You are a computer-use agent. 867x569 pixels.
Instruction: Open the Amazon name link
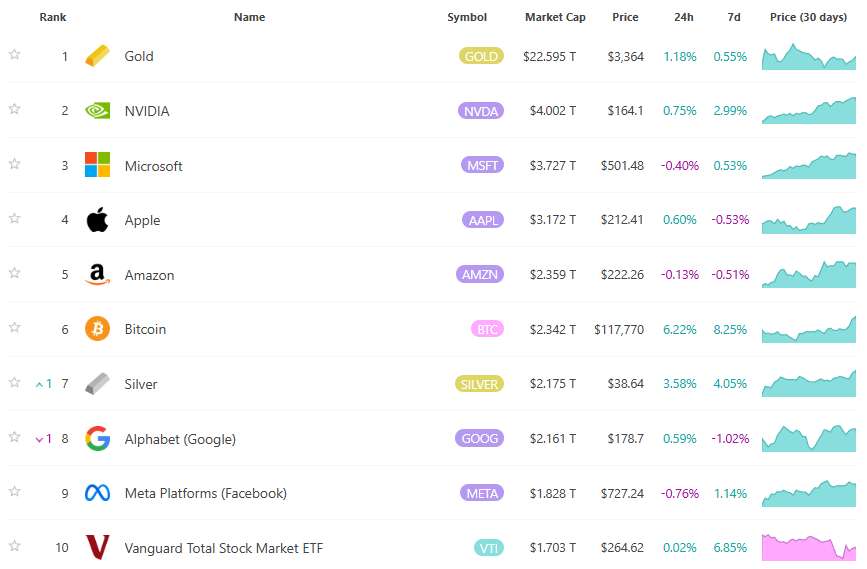coord(149,275)
